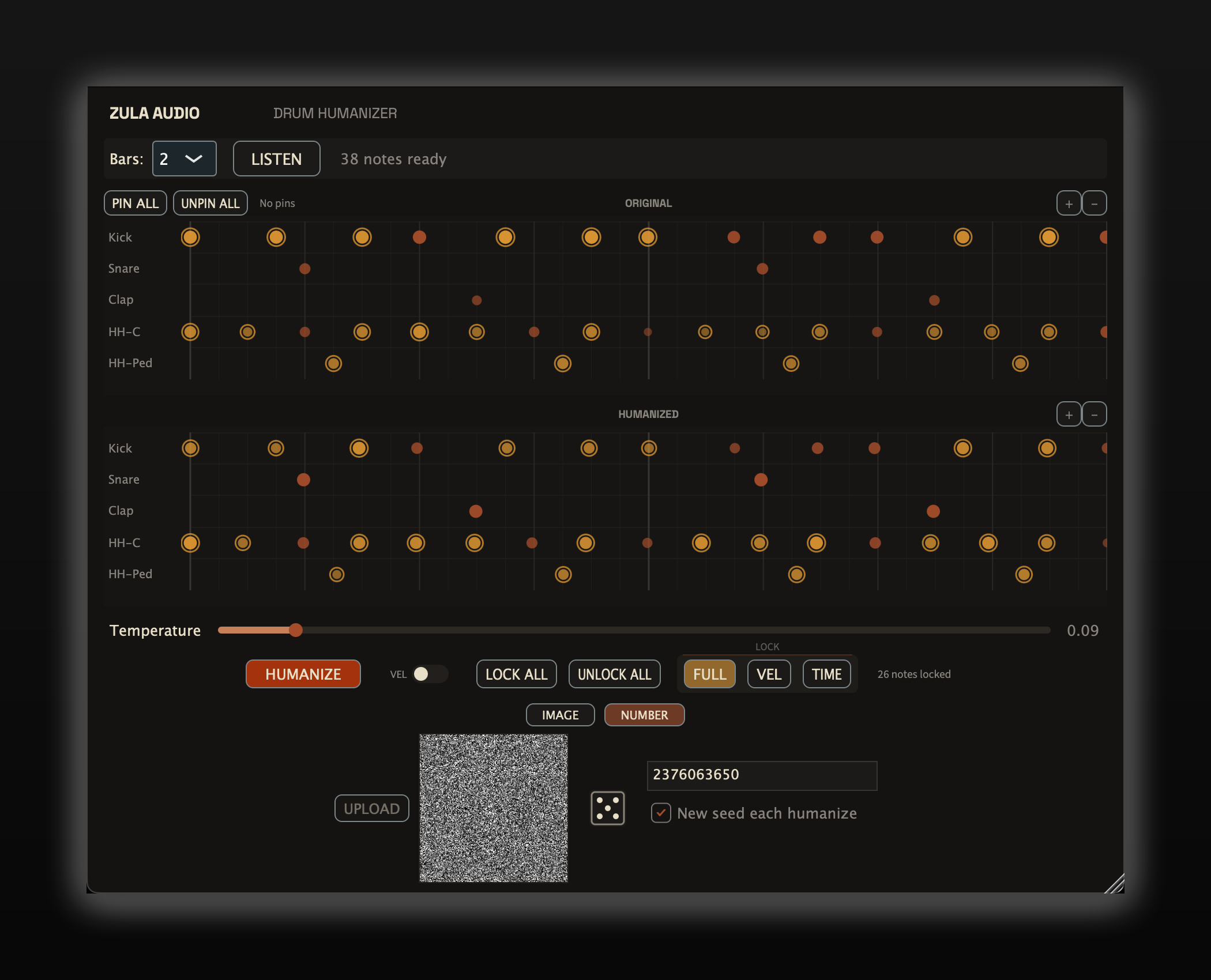Select the second Snare note in Original
This screenshot has width=1211, height=980.
click(762, 269)
